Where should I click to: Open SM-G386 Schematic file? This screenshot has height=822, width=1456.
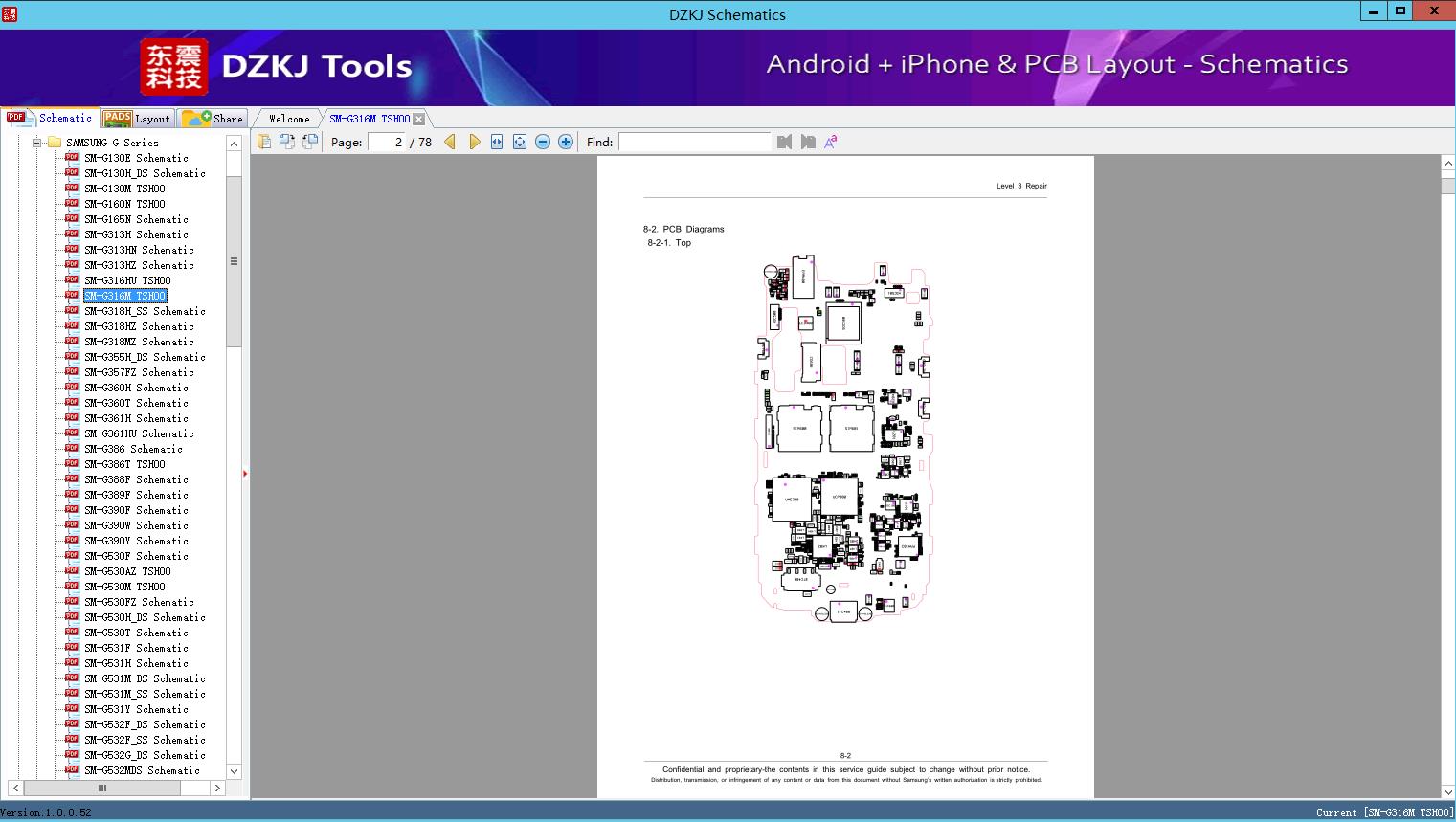[133, 449]
